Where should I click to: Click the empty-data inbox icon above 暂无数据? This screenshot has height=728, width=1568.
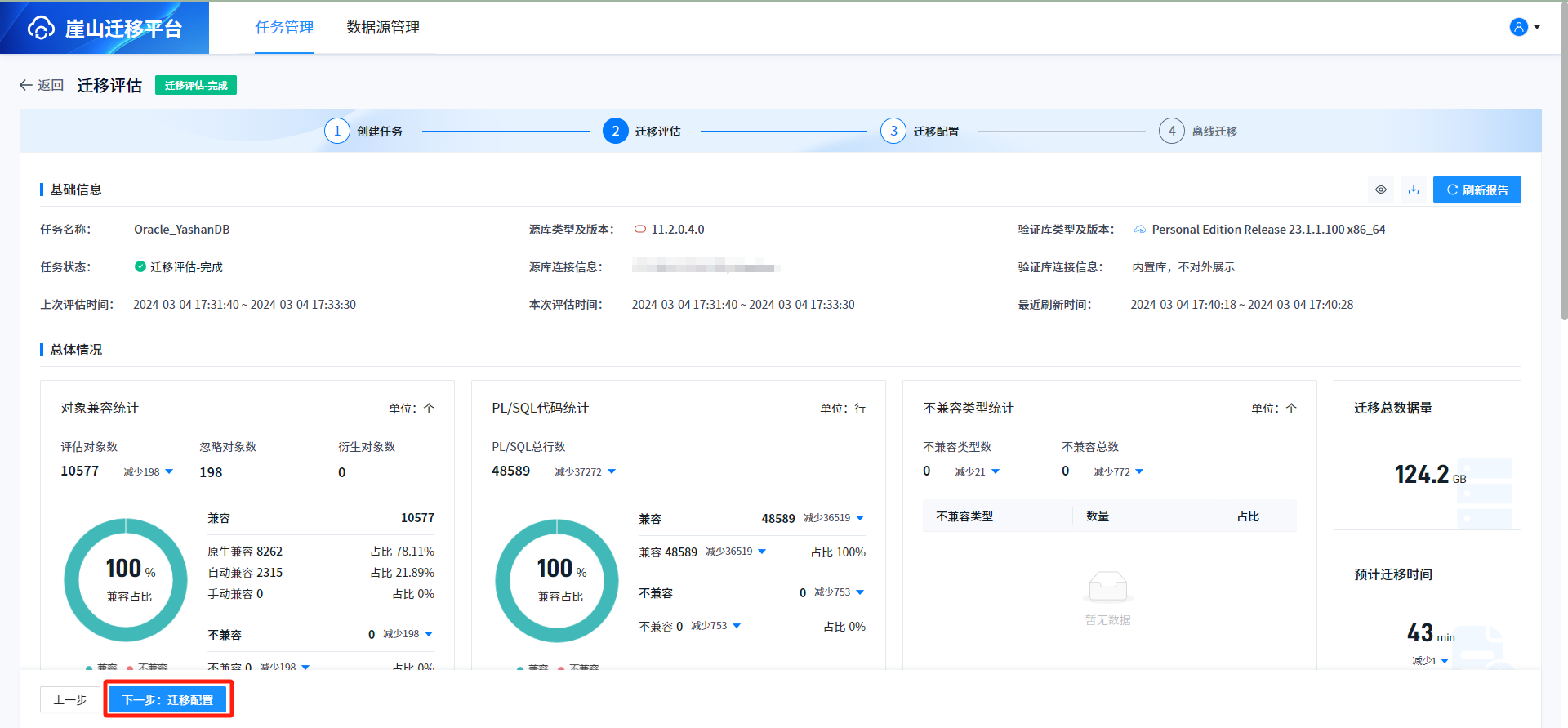tap(1108, 587)
